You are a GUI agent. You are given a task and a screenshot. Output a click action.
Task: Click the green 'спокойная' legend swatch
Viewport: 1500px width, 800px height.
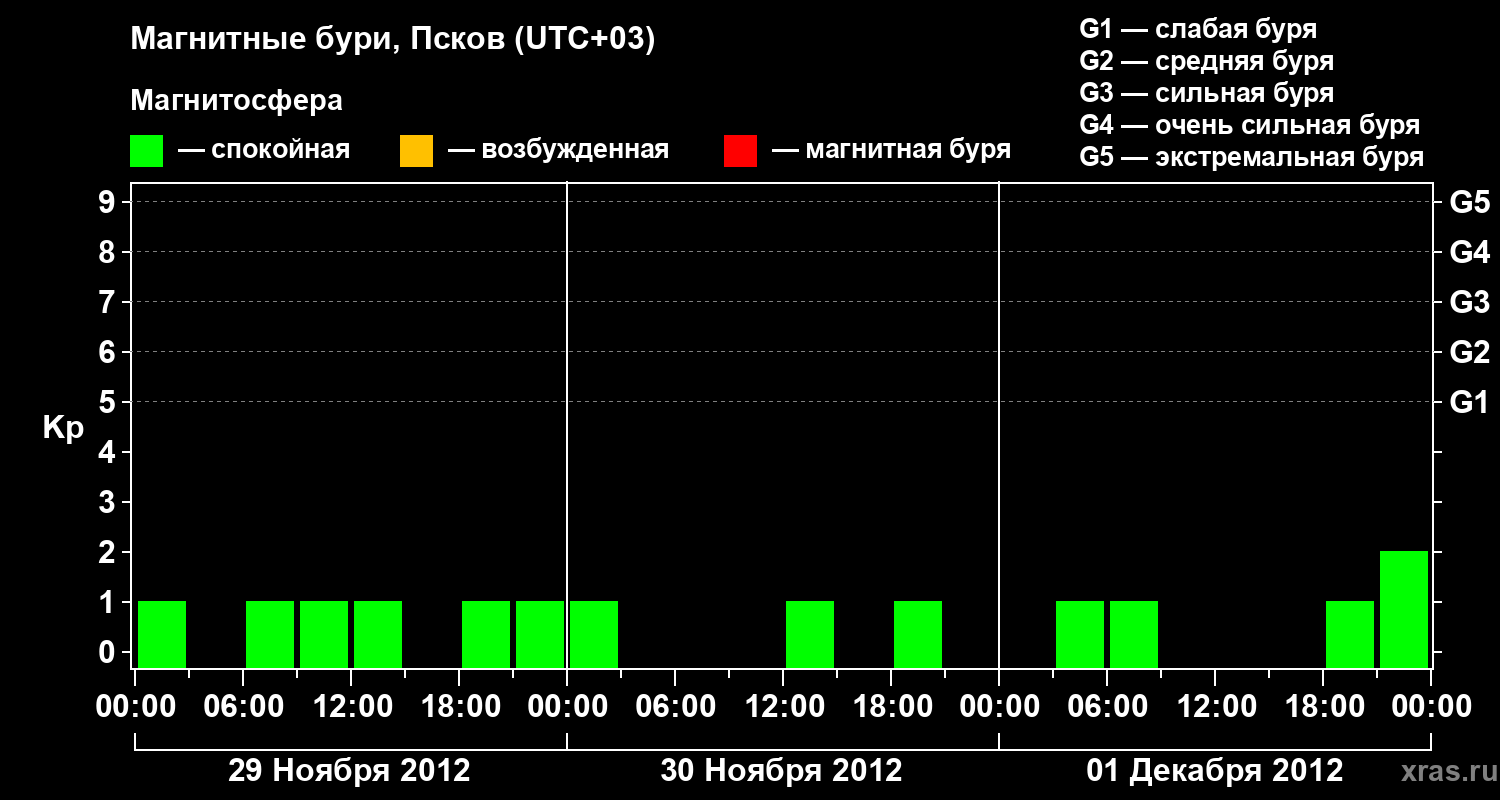tap(146, 151)
